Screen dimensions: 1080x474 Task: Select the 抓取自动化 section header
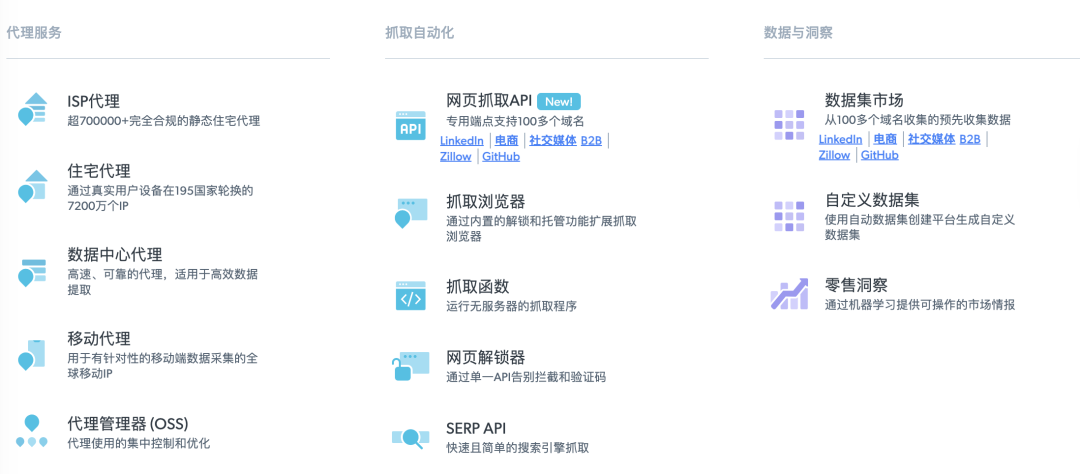[x=419, y=32]
